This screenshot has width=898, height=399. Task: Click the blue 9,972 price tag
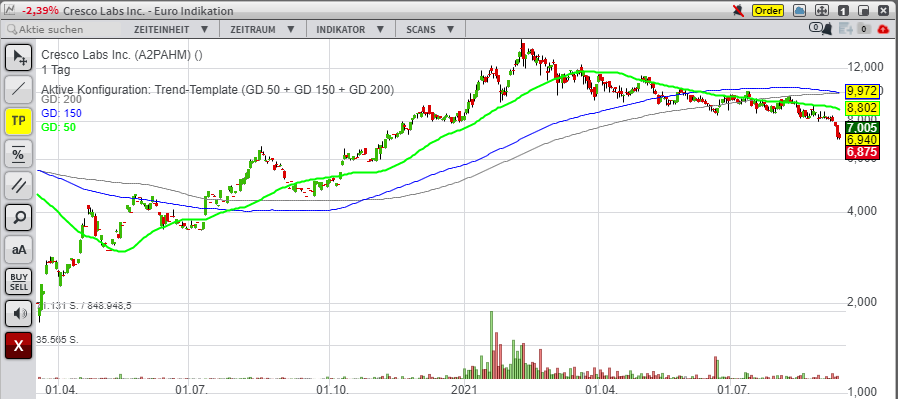(x=862, y=92)
